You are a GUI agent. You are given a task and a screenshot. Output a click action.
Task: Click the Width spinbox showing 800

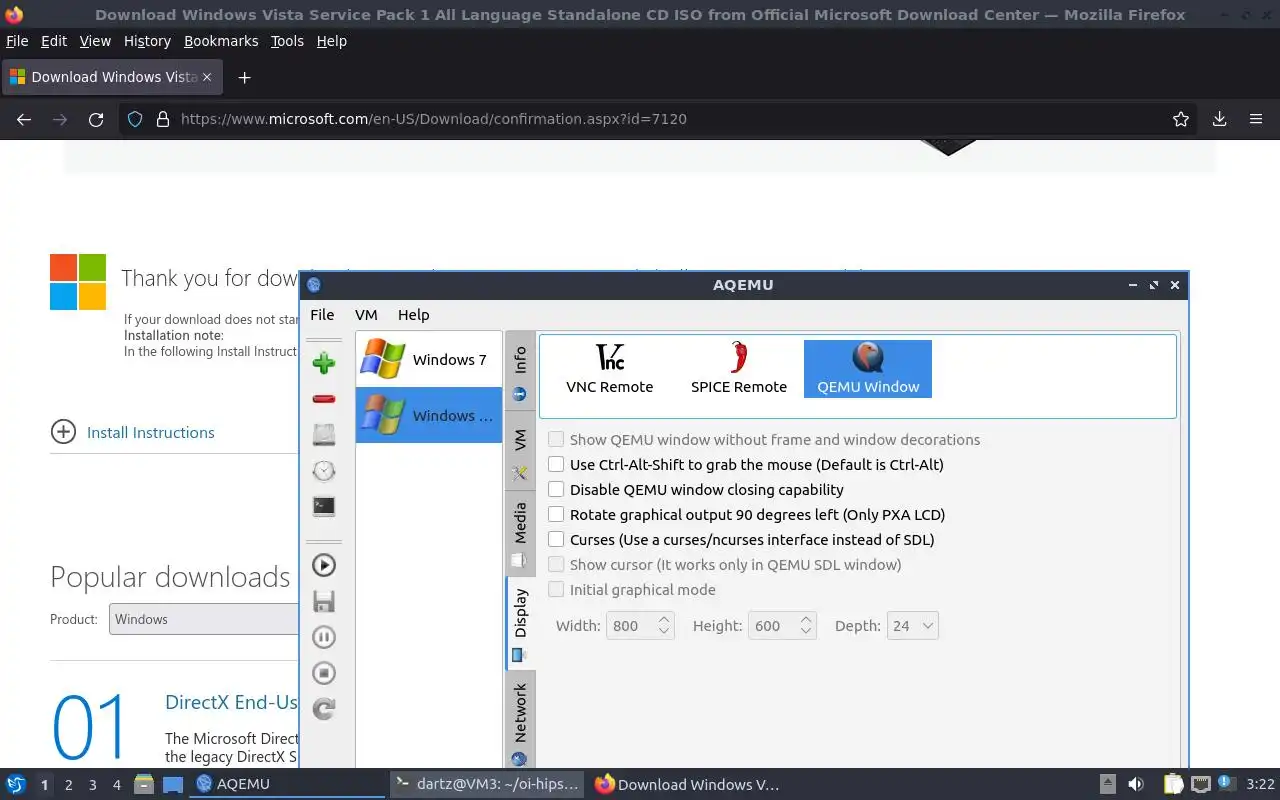pyautogui.click(x=640, y=626)
